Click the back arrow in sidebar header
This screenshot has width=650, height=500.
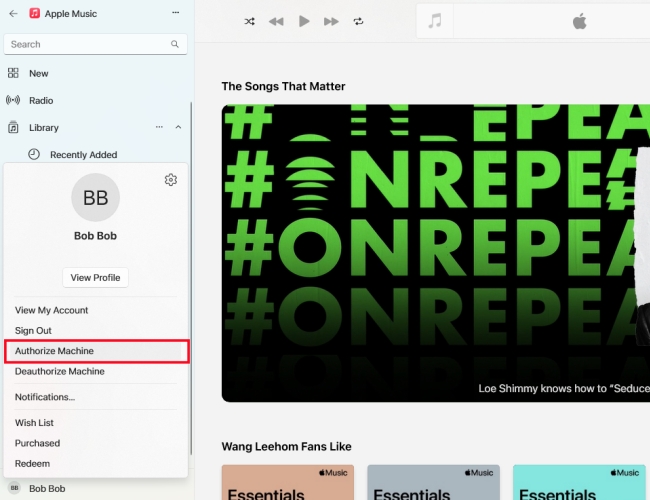pos(13,14)
